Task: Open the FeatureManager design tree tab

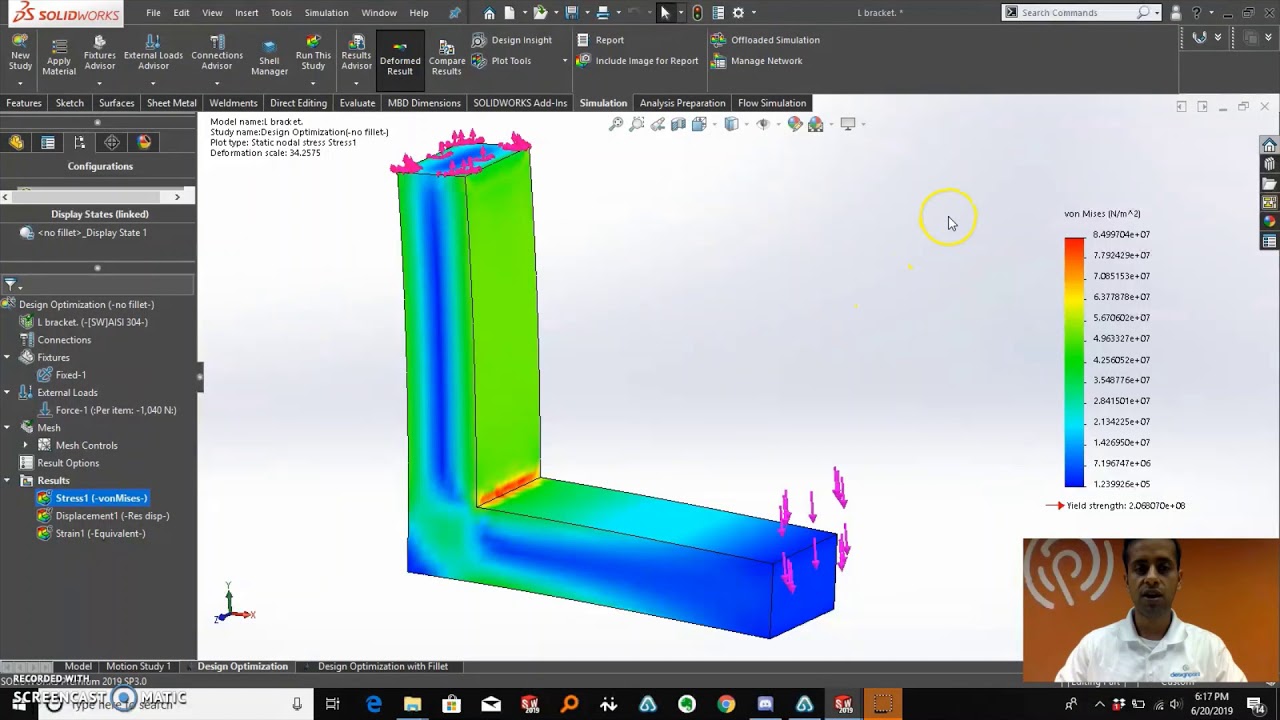Action: click(x=16, y=143)
